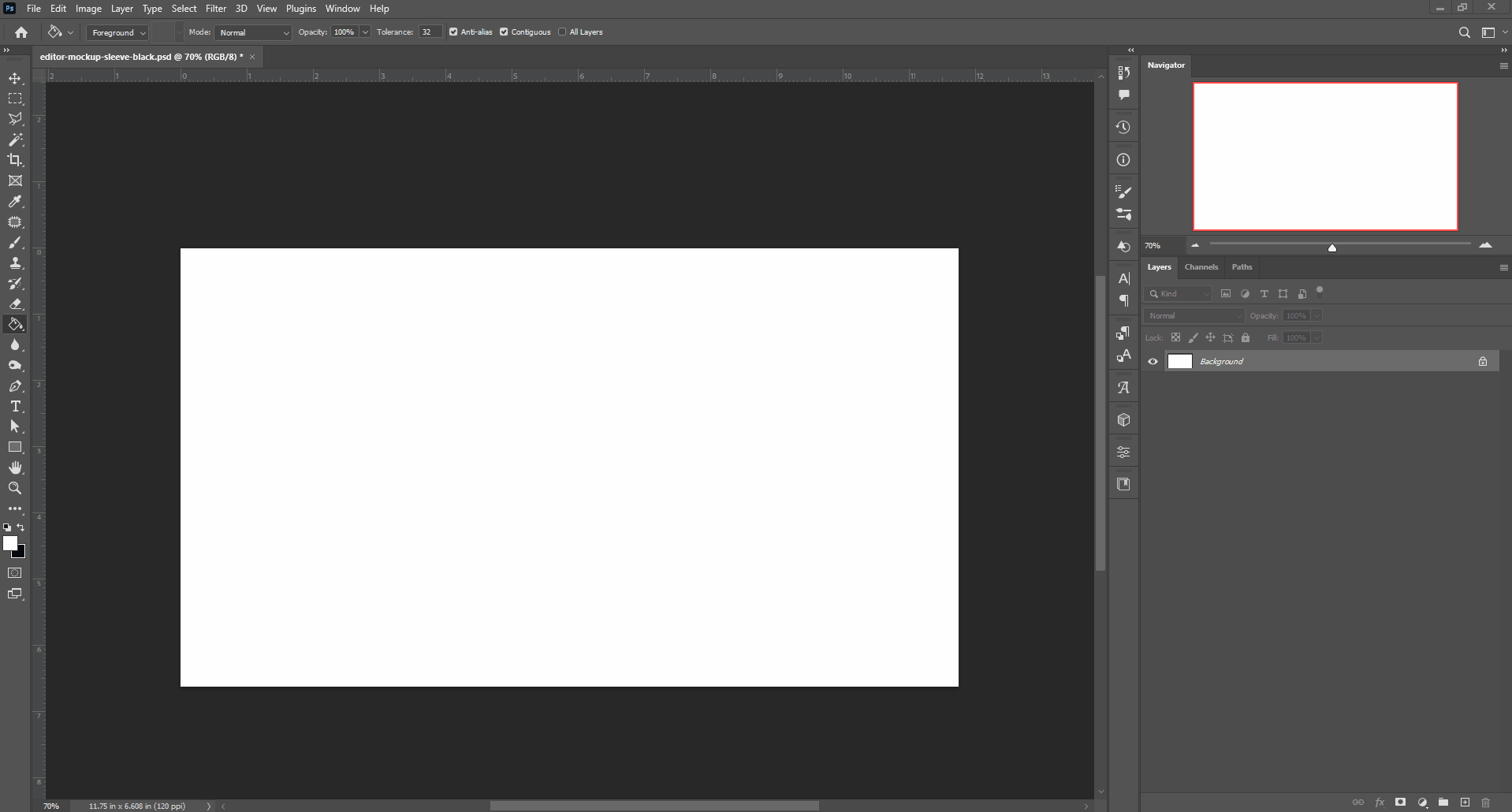1512x812 pixels.
Task: Check the All Layers option
Action: (561, 32)
